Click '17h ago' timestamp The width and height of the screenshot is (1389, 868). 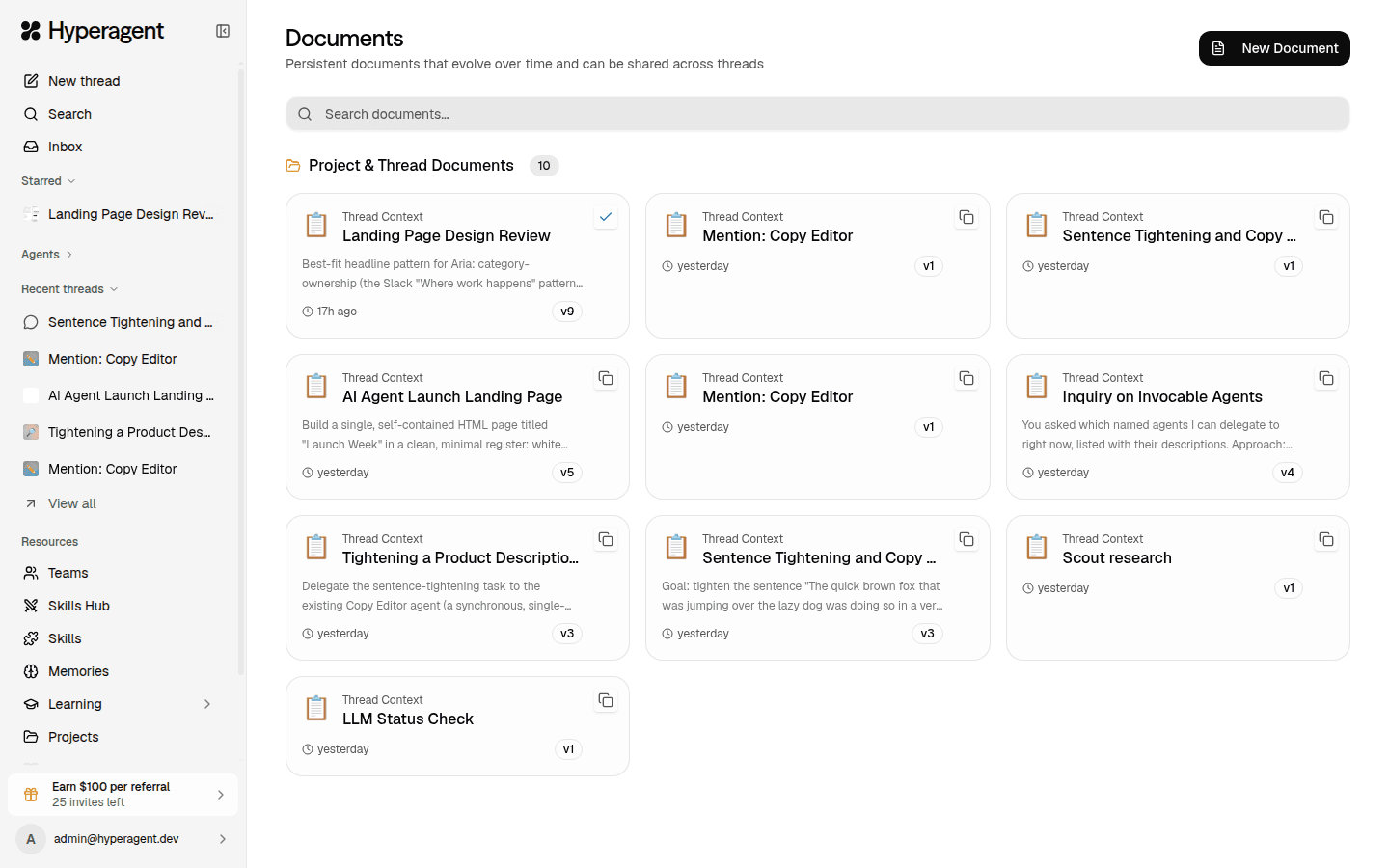(x=337, y=312)
